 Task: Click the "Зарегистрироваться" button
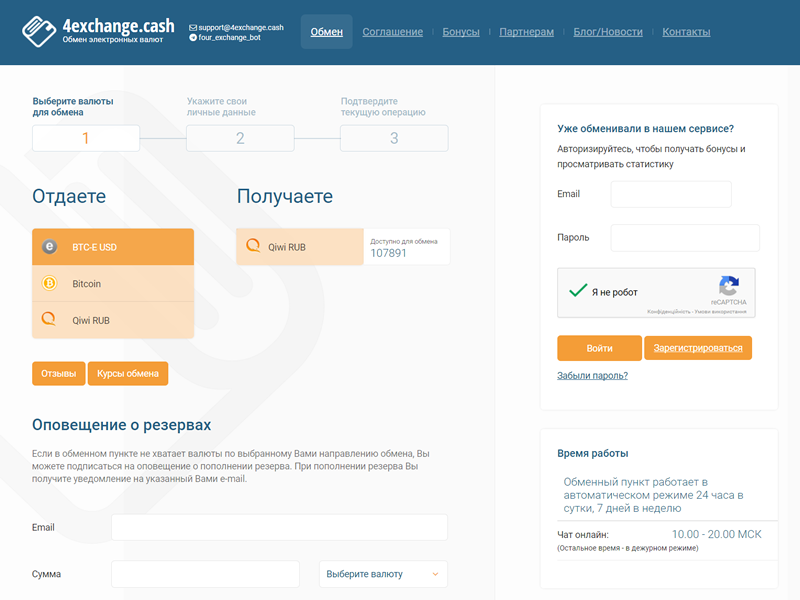click(698, 348)
